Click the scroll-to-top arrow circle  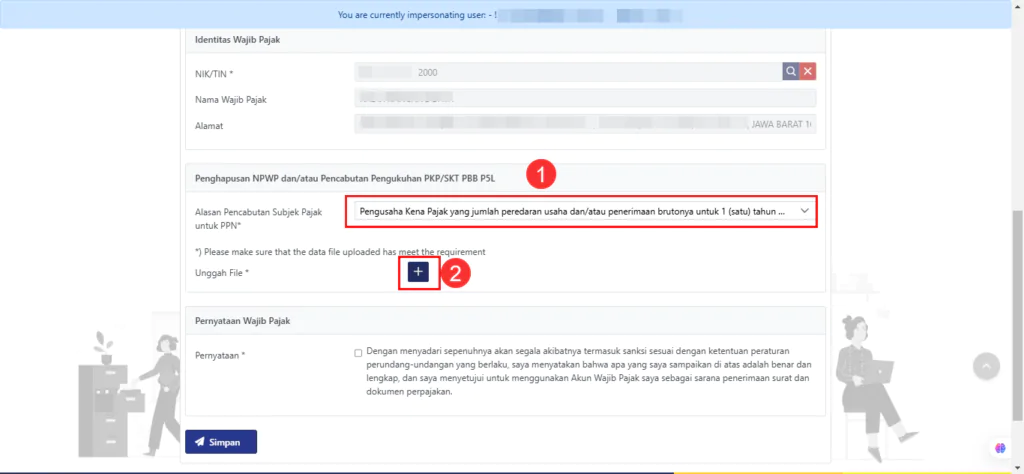986,366
